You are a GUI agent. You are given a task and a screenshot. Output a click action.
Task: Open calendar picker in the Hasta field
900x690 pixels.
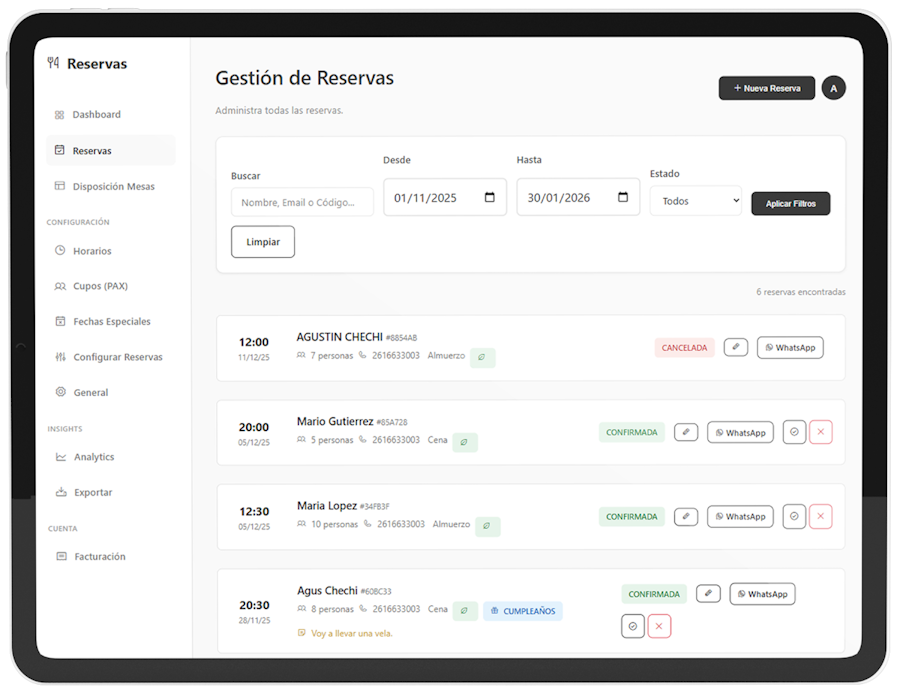[x=623, y=197]
